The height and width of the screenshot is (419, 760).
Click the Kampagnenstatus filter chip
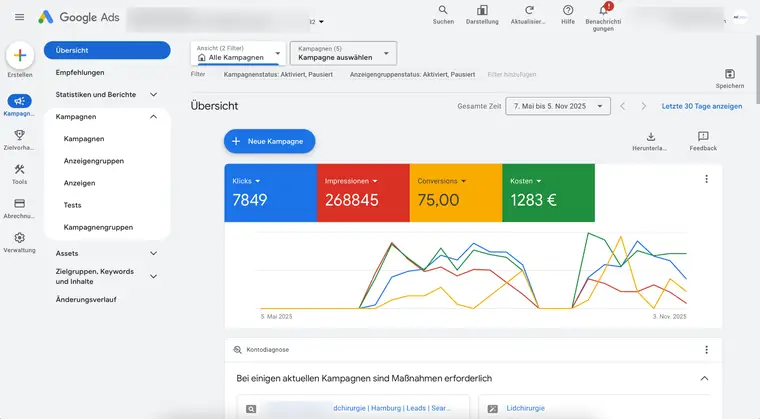point(278,75)
